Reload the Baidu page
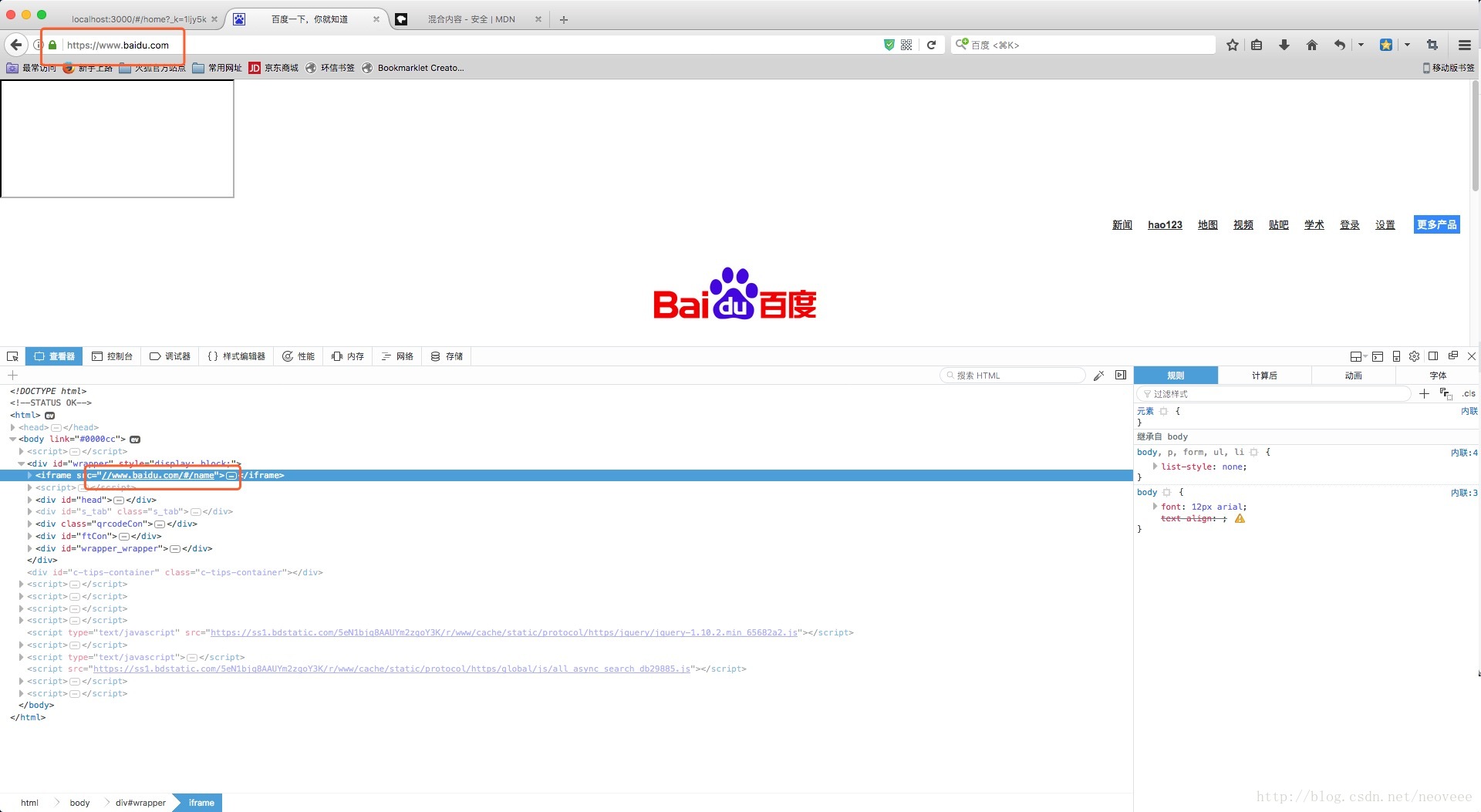 931,45
